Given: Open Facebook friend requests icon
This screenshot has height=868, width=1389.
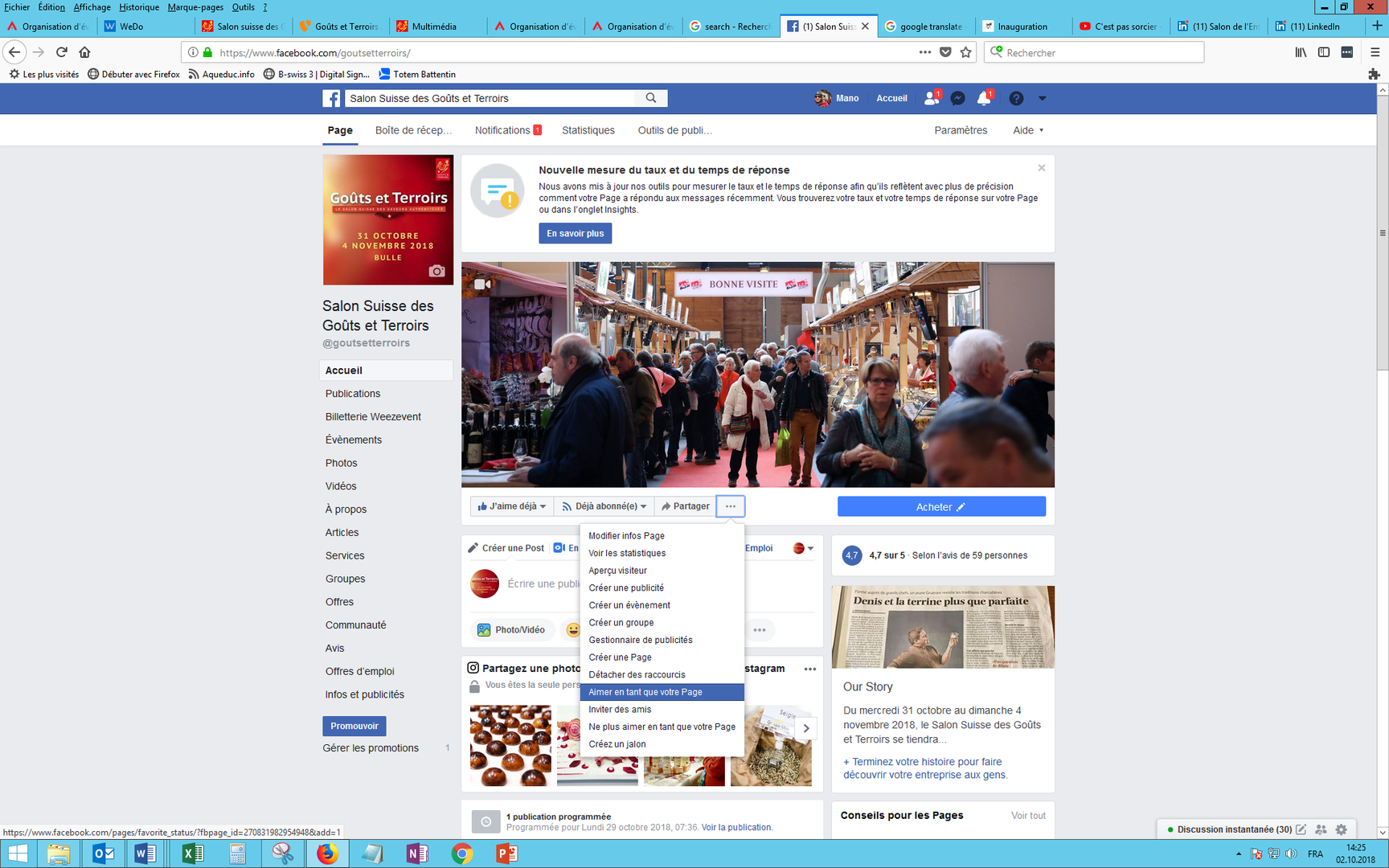Looking at the screenshot, I should [x=932, y=98].
